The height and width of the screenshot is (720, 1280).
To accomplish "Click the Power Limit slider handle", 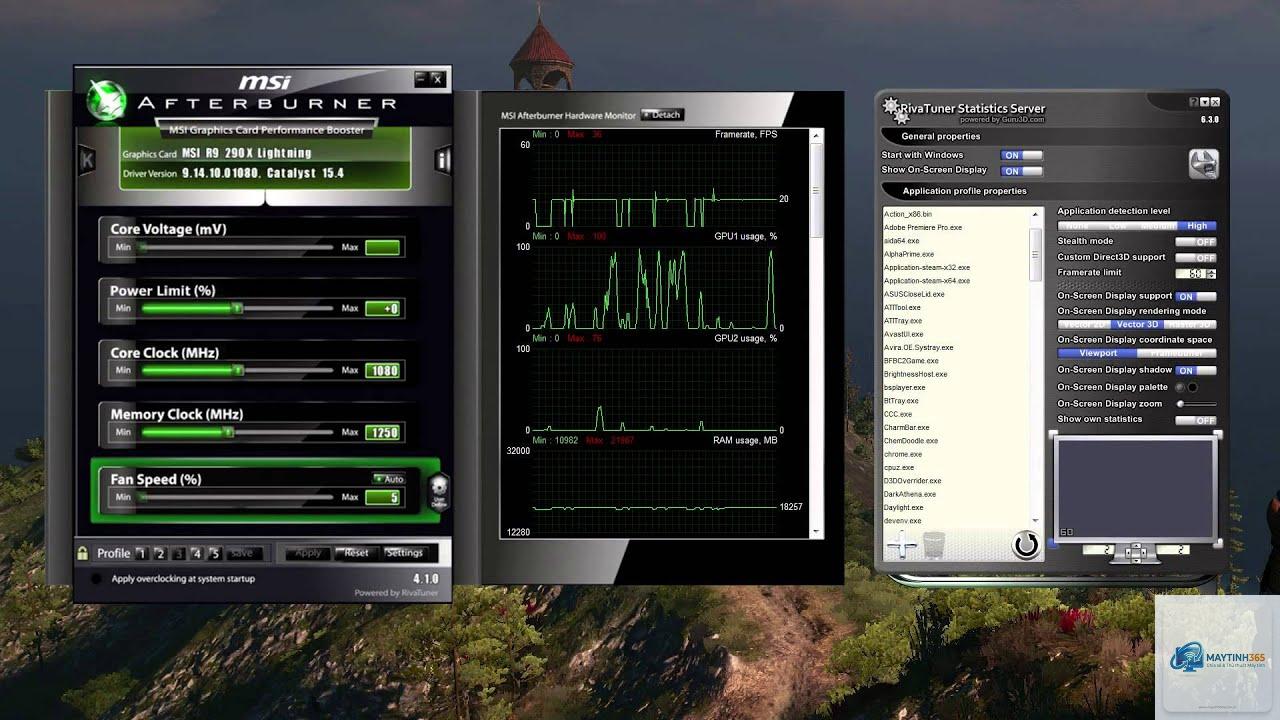I will click(x=237, y=309).
